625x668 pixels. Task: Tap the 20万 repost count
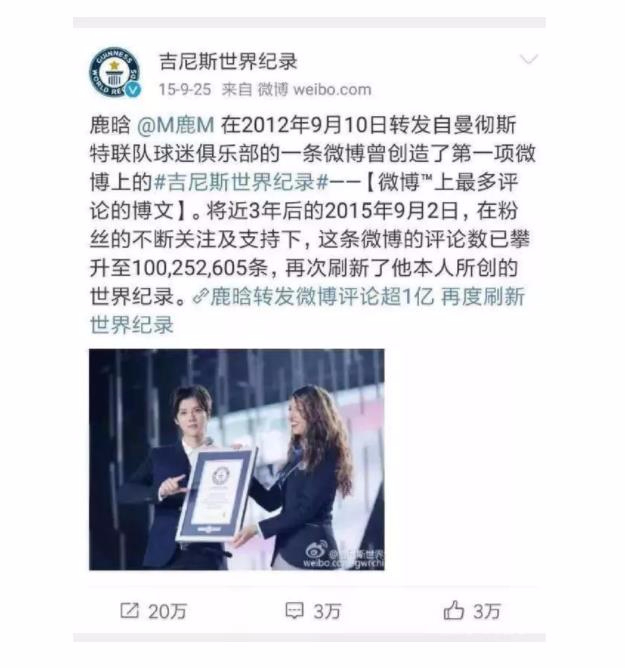pyautogui.click(x=167, y=611)
